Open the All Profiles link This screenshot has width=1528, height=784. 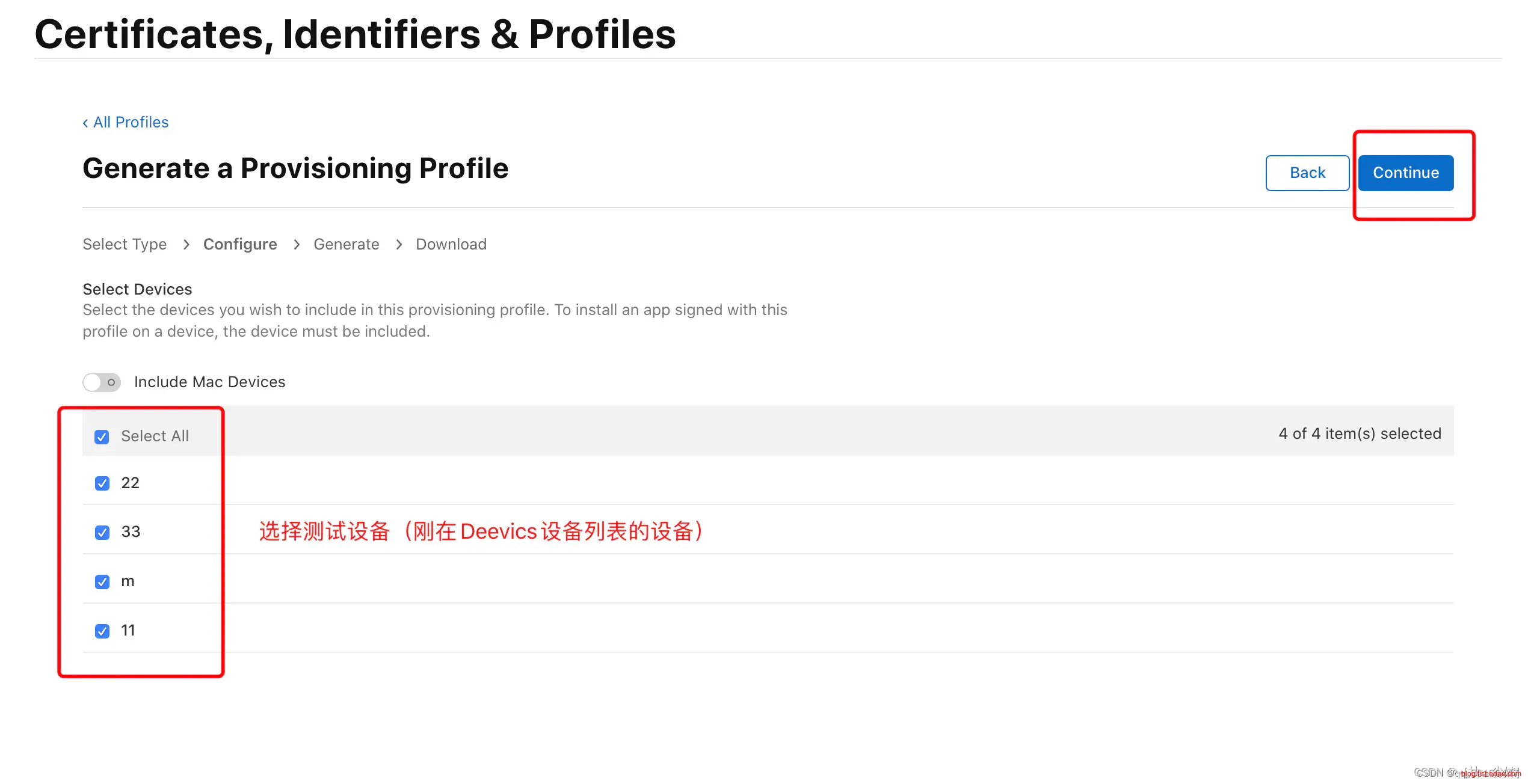tap(131, 122)
